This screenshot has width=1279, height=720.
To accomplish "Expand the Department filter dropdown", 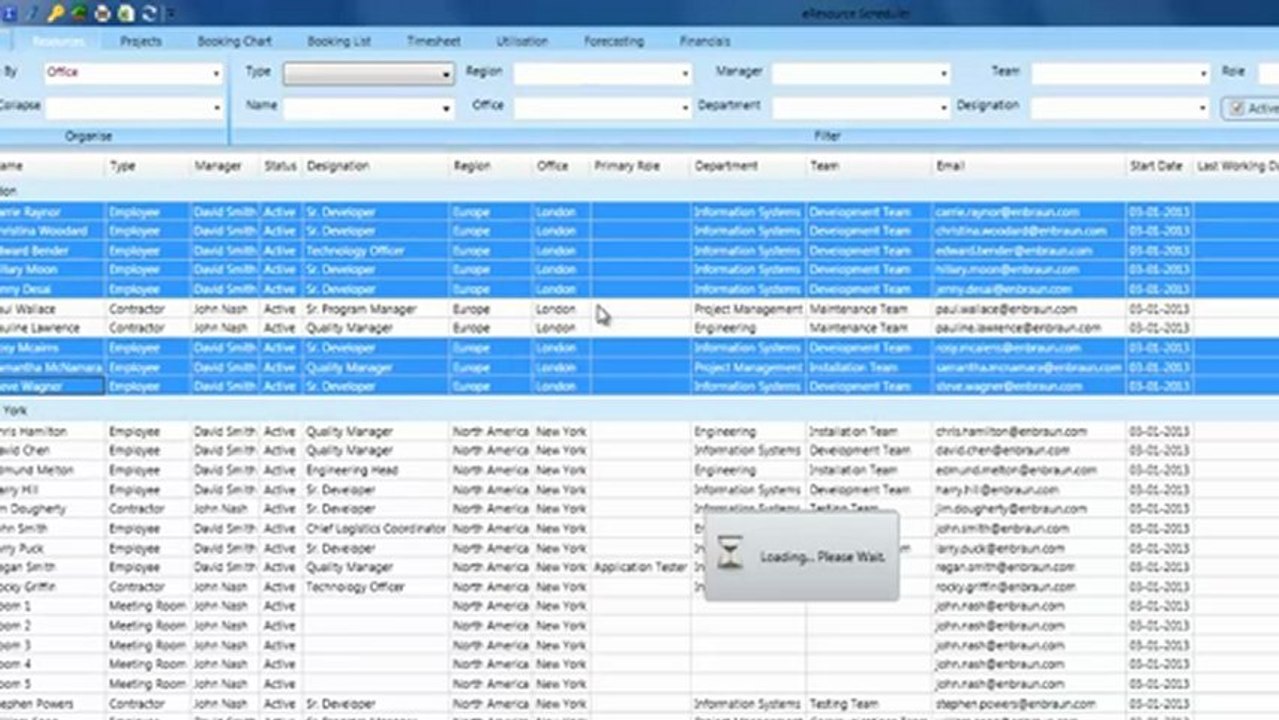I will pos(860,106).
